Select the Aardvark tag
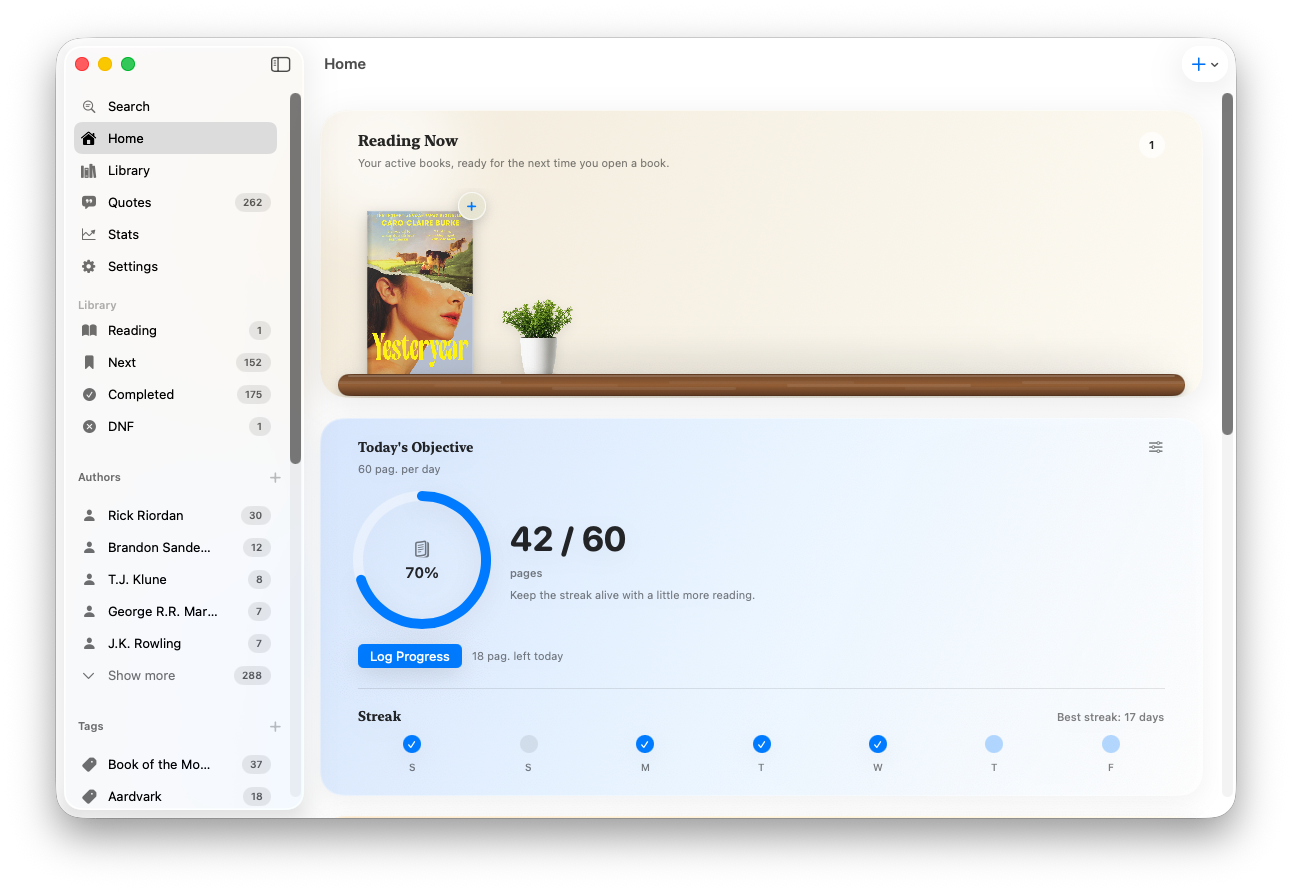The width and height of the screenshot is (1292, 892). (x=175, y=797)
